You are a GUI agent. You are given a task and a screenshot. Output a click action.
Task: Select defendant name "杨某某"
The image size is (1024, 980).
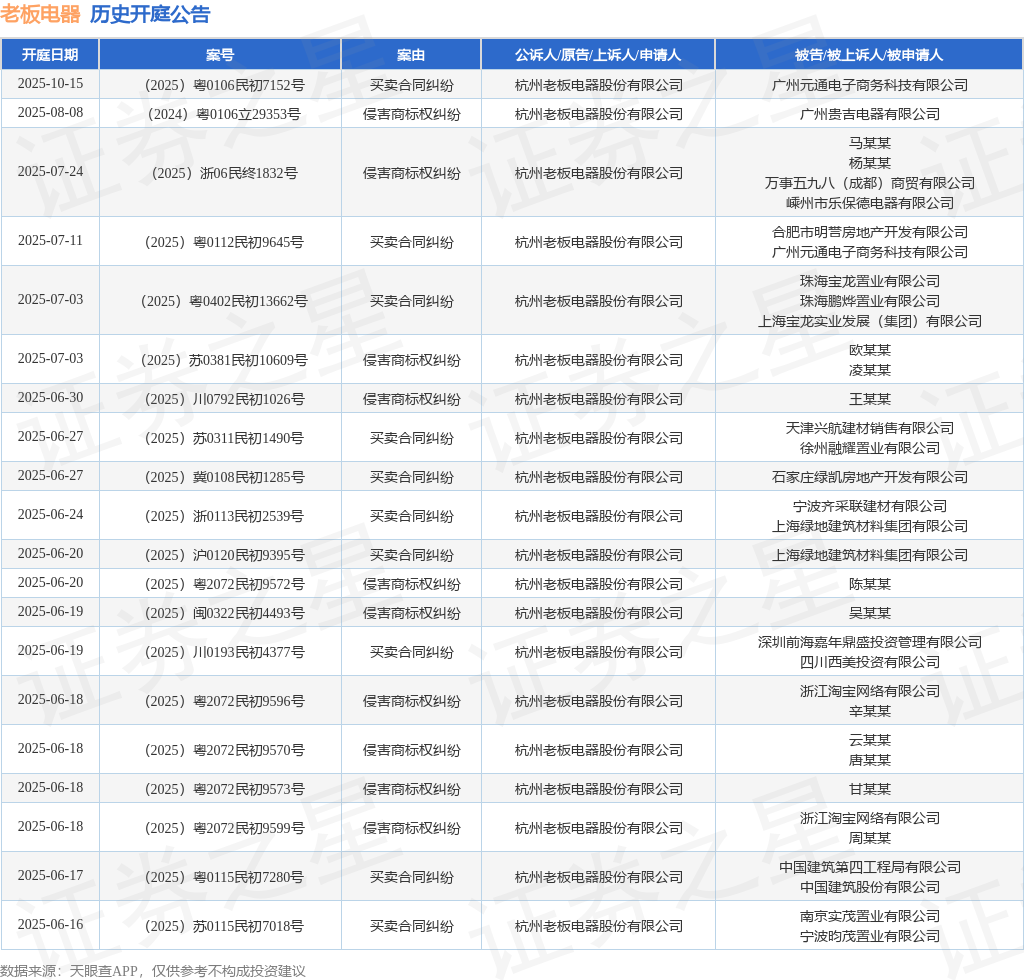point(870,163)
